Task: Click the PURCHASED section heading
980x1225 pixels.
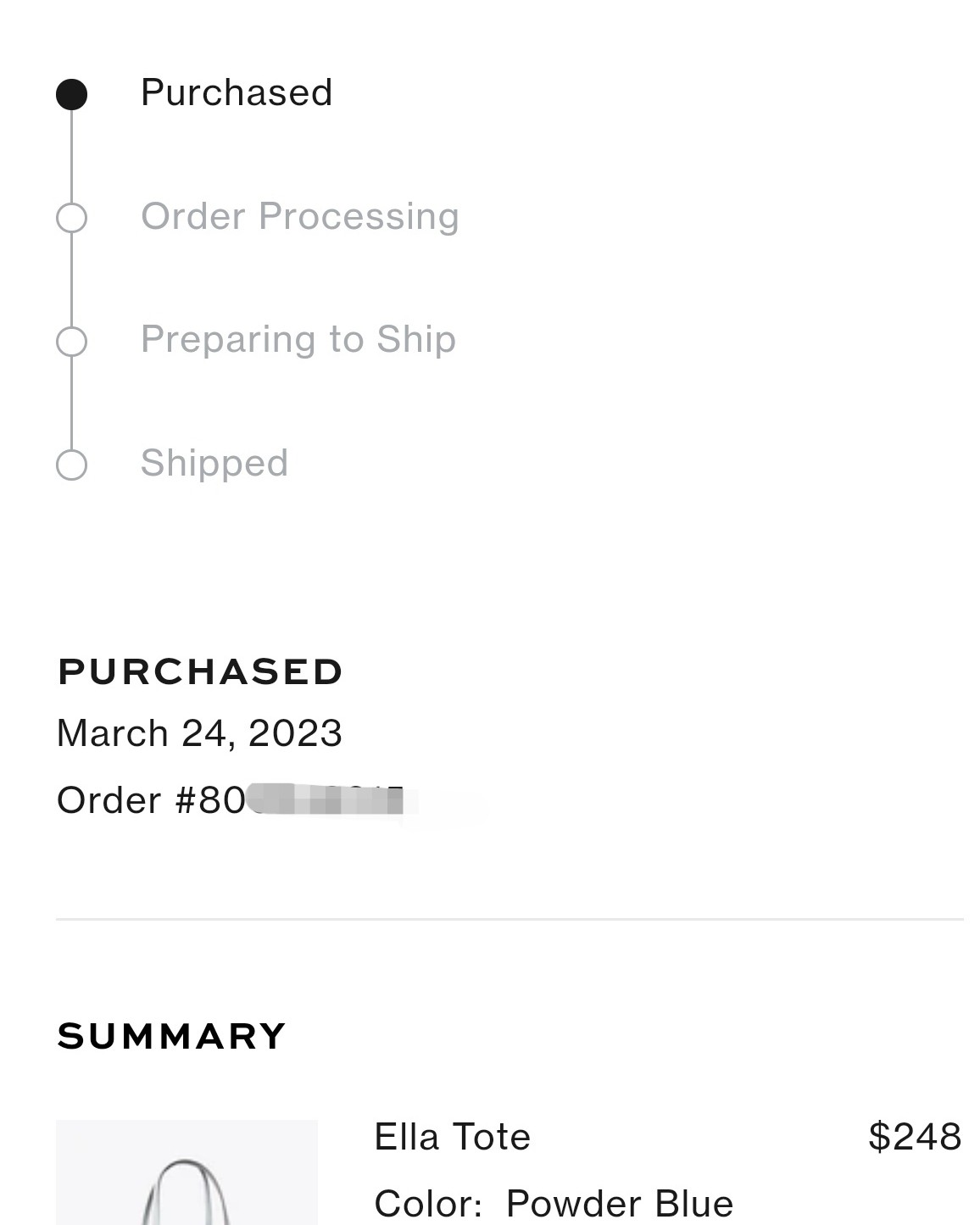Action: [200, 671]
